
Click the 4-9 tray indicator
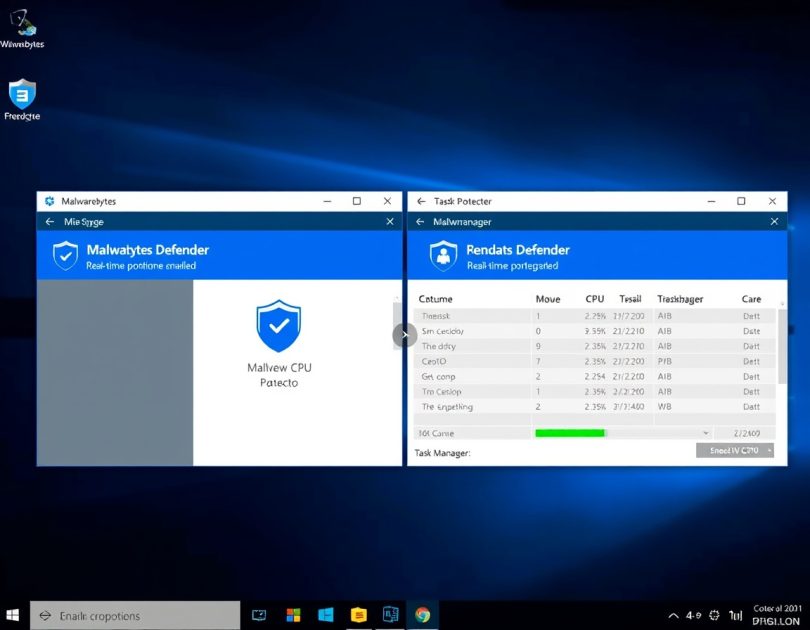694,615
